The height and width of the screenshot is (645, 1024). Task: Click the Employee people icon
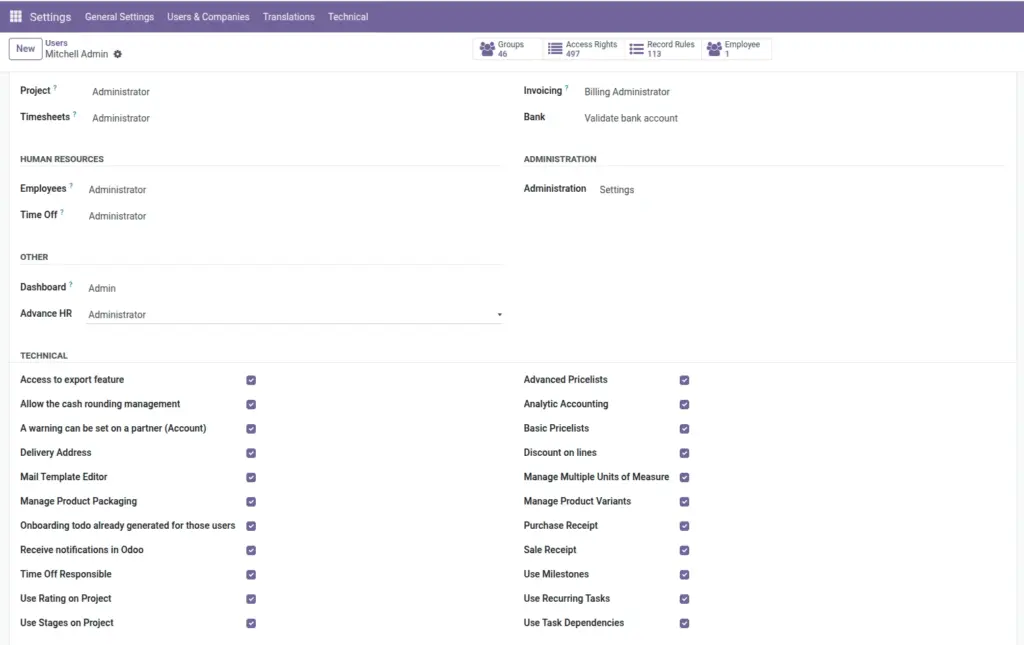click(x=714, y=49)
